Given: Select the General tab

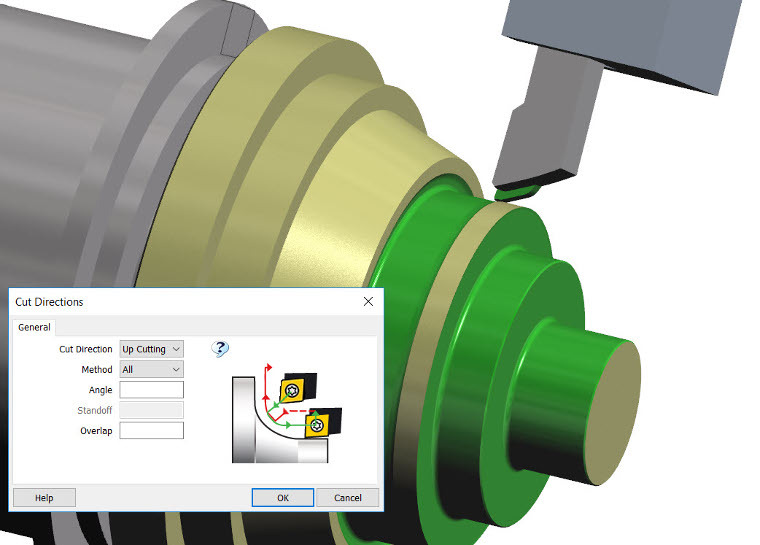Looking at the screenshot, I should click(34, 327).
